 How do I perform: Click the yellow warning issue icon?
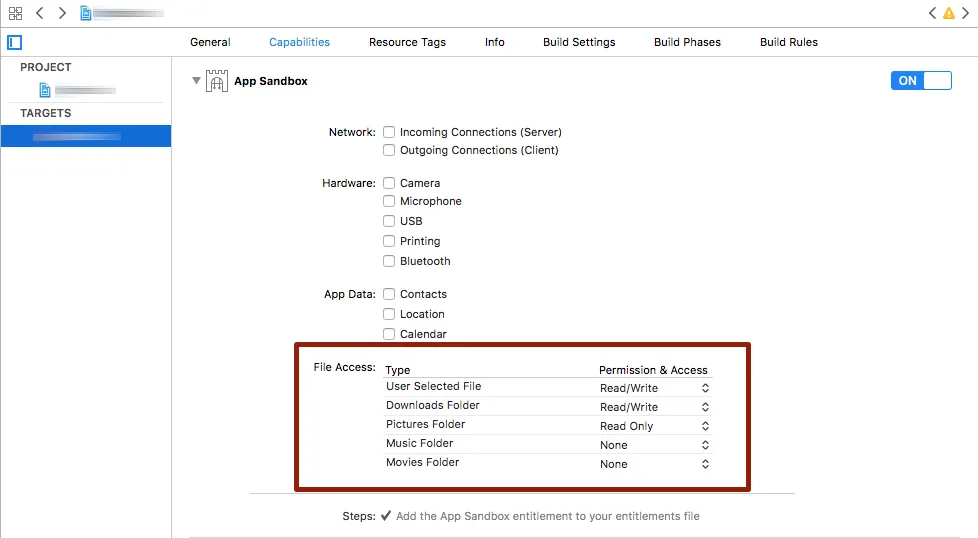(x=949, y=13)
